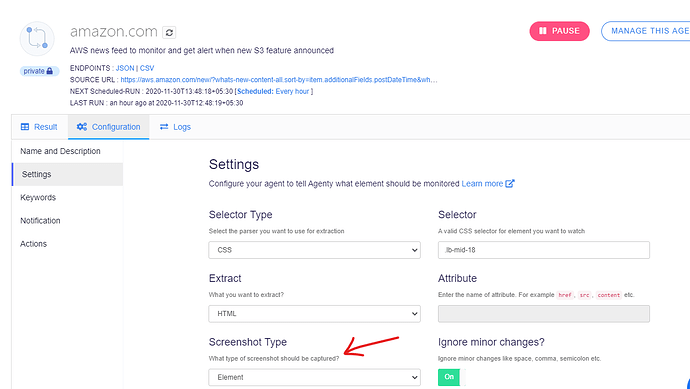Click the agent avatar workflow icon
Screen dimensions: 690x389
[37, 39]
